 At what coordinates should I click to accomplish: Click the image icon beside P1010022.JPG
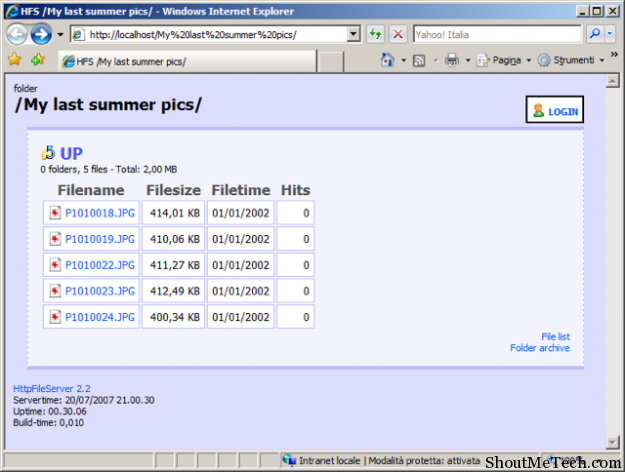click(55, 265)
